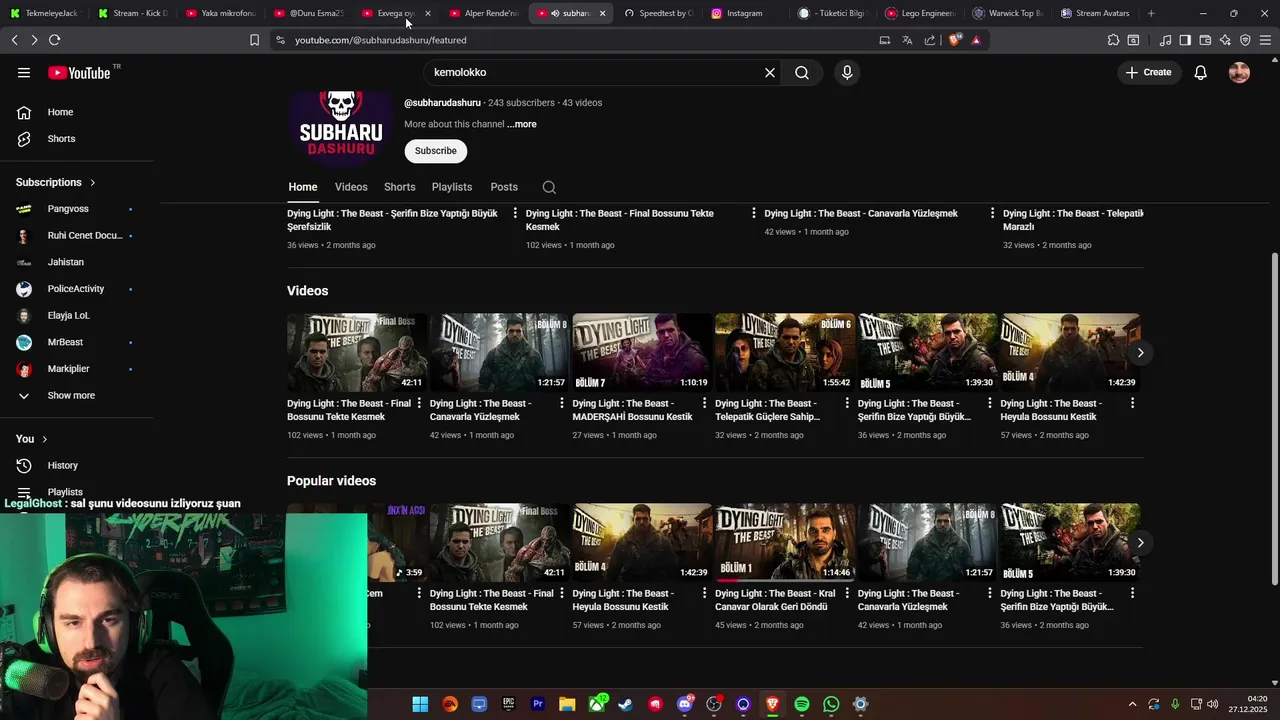Open a new browser tab

tap(1151, 13)
